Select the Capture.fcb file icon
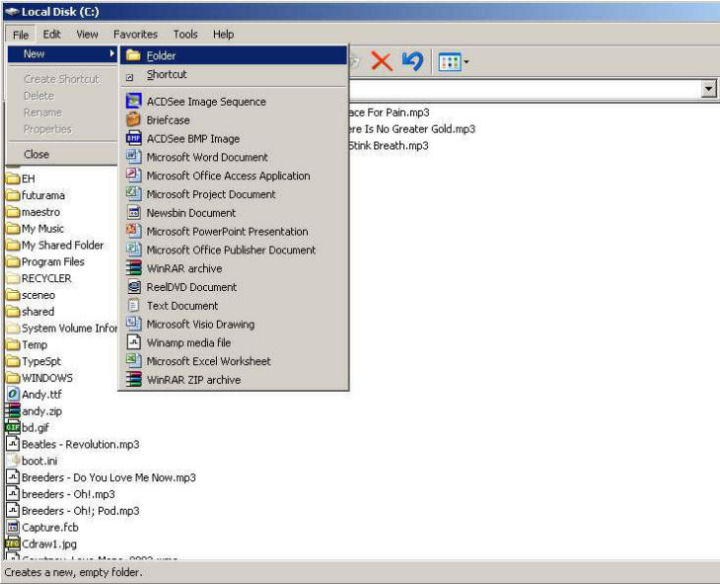The height and width of the screenshot is (584, 720). coord(13,527)
